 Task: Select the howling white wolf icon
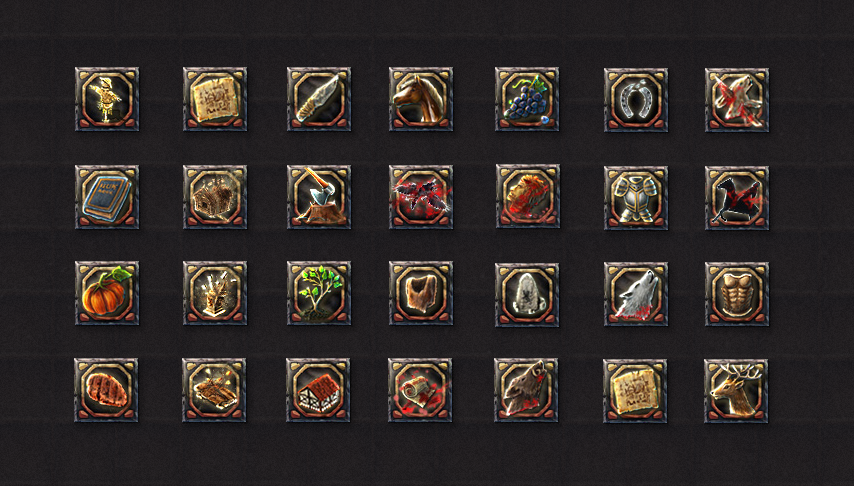(x=636, y=294)
